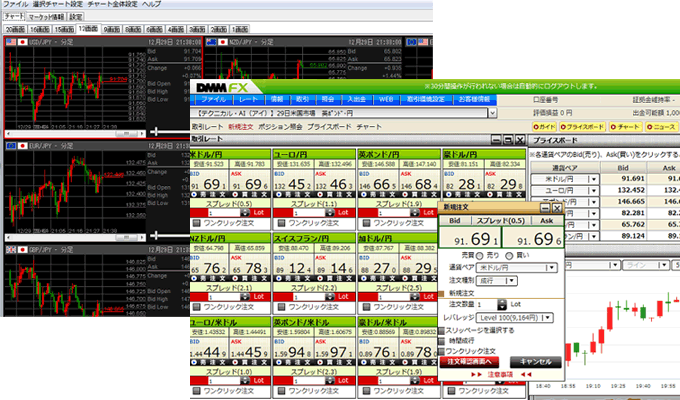This screenshot has height=400, width=680.
Task: Select the 売り radio button in 新規注文
Action: pyautogui.click(x=480, y=256)
